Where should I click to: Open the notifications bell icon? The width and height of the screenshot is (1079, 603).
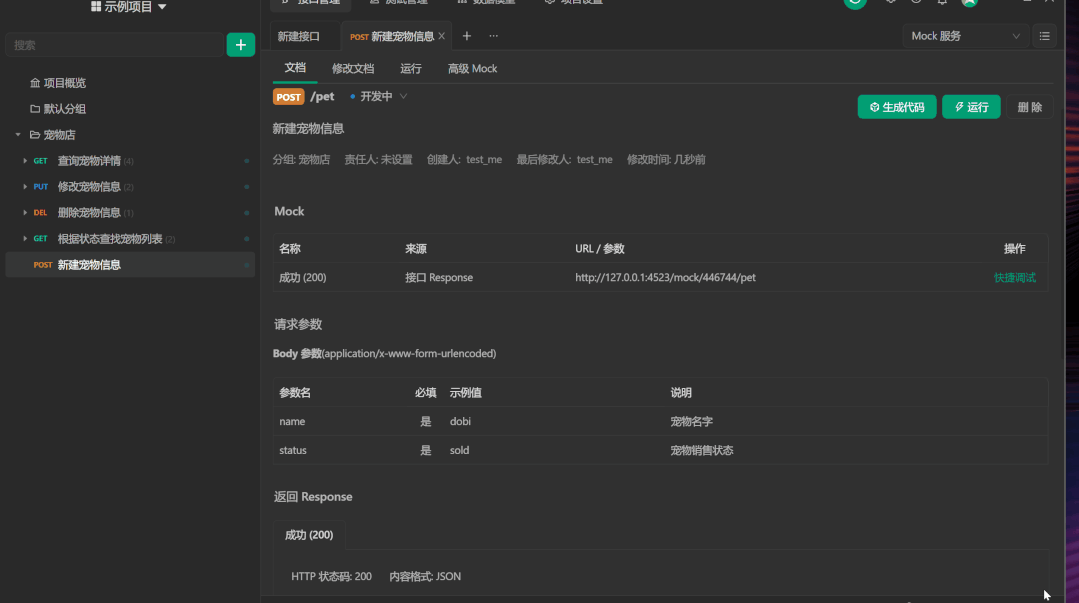click(x=941, y=2)
